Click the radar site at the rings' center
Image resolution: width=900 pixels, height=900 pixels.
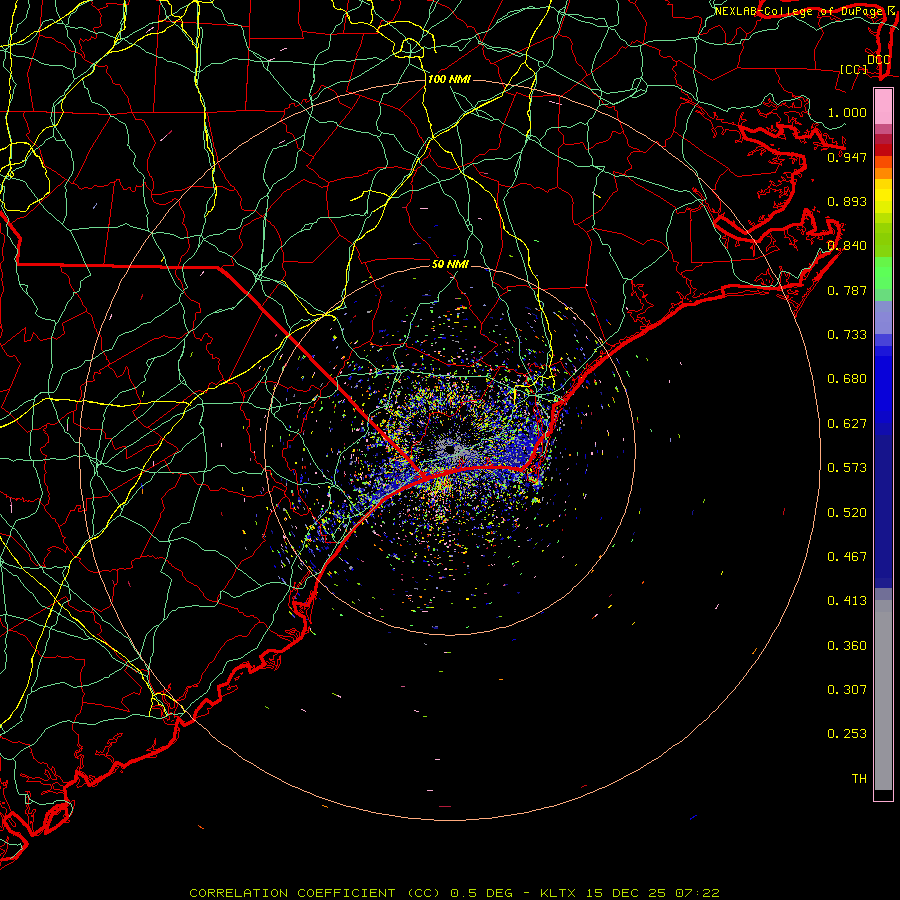[x=451, y=450]
